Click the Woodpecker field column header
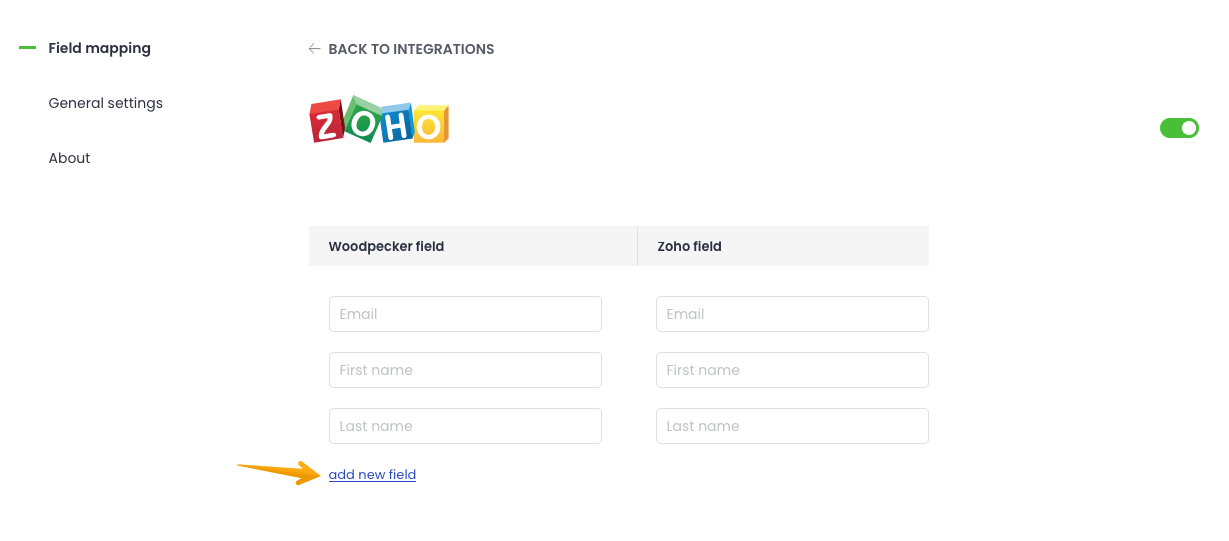Image resolution: width=1229 pixels, height=541 pixels. (386, 246)
